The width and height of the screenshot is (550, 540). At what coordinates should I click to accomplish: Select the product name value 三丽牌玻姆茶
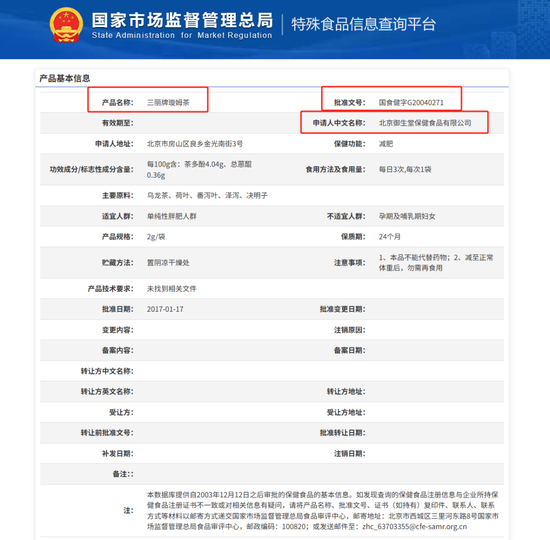coord(168,102)
